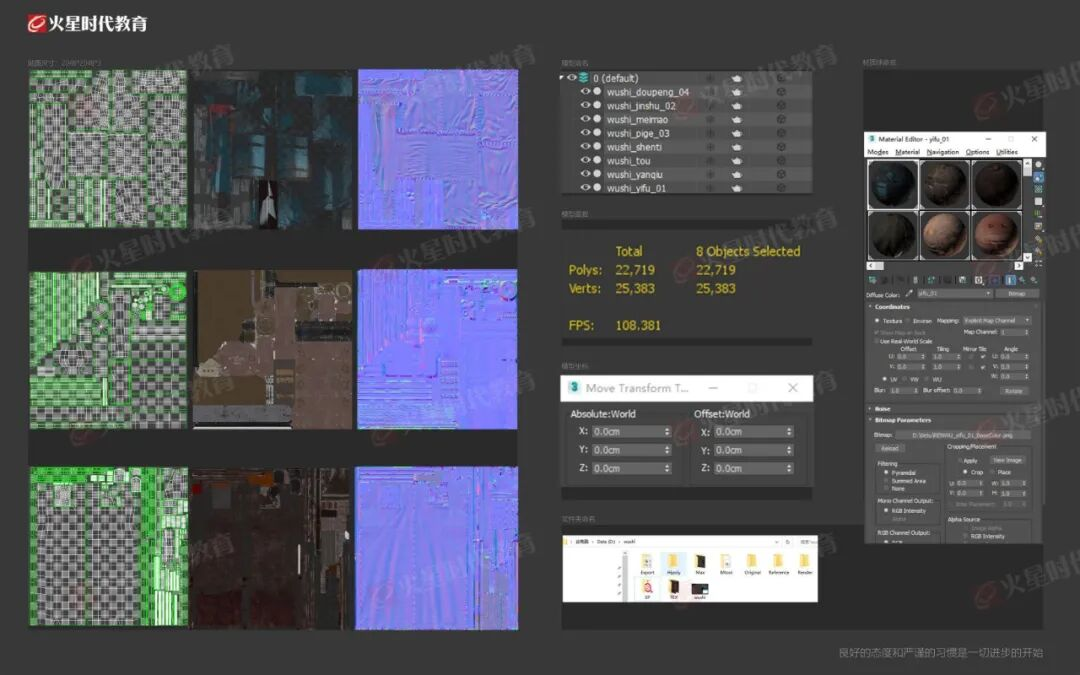Click Get Material icon in Material Editor toolbar
The width and height of the screenshot is (1080, 675).
click(x=872, y=281)
